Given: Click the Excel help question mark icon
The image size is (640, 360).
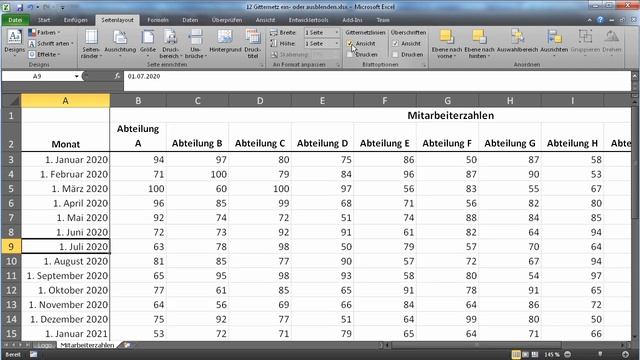Looking at the screenshot, I should [x=600, y=20].
